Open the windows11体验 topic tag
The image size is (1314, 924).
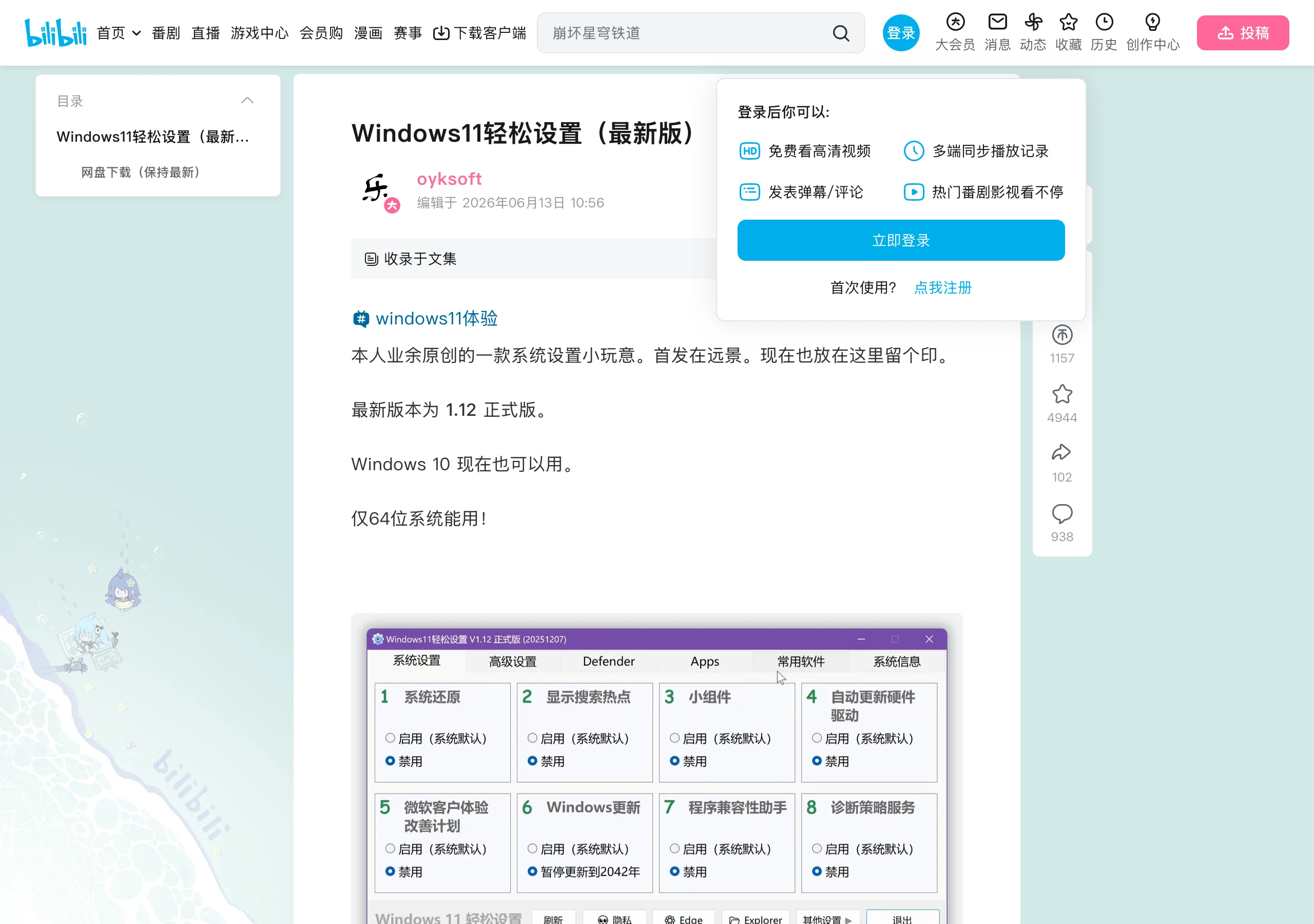point(425,318)
